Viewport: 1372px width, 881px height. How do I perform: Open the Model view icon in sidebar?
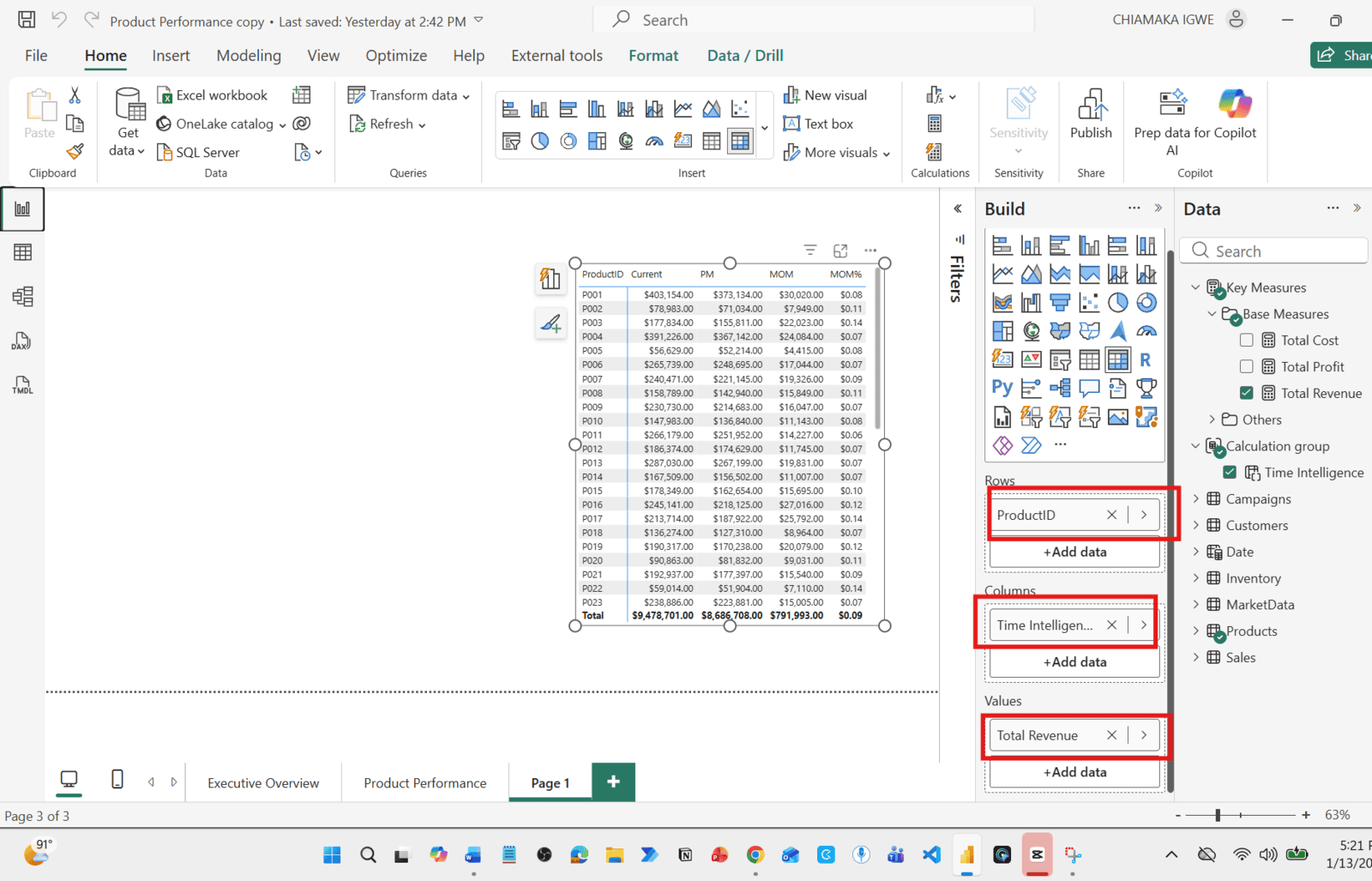23,297
